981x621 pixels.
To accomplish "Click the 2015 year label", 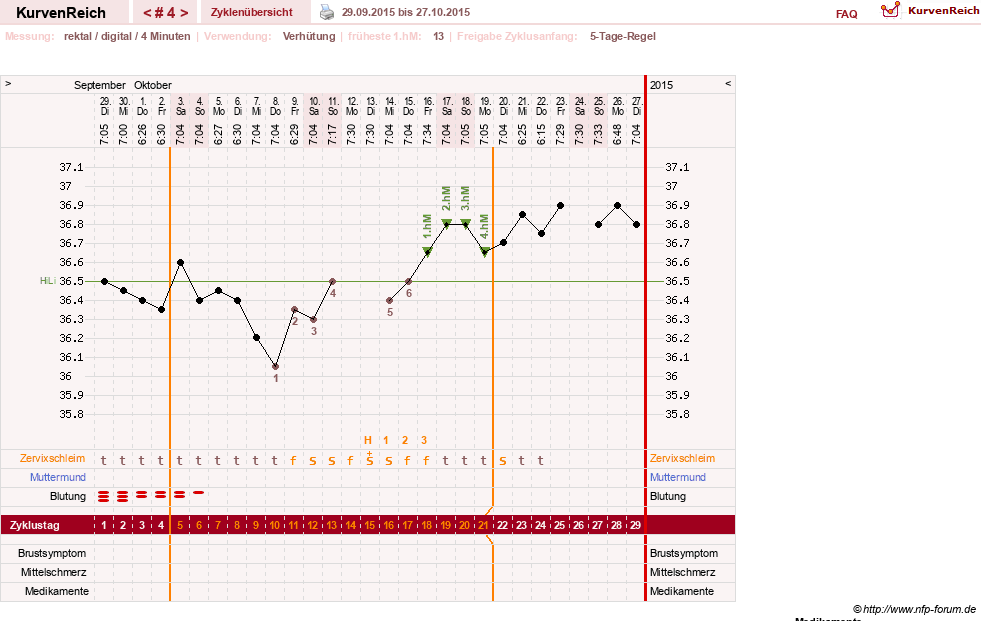I will (x=661, y=85).
